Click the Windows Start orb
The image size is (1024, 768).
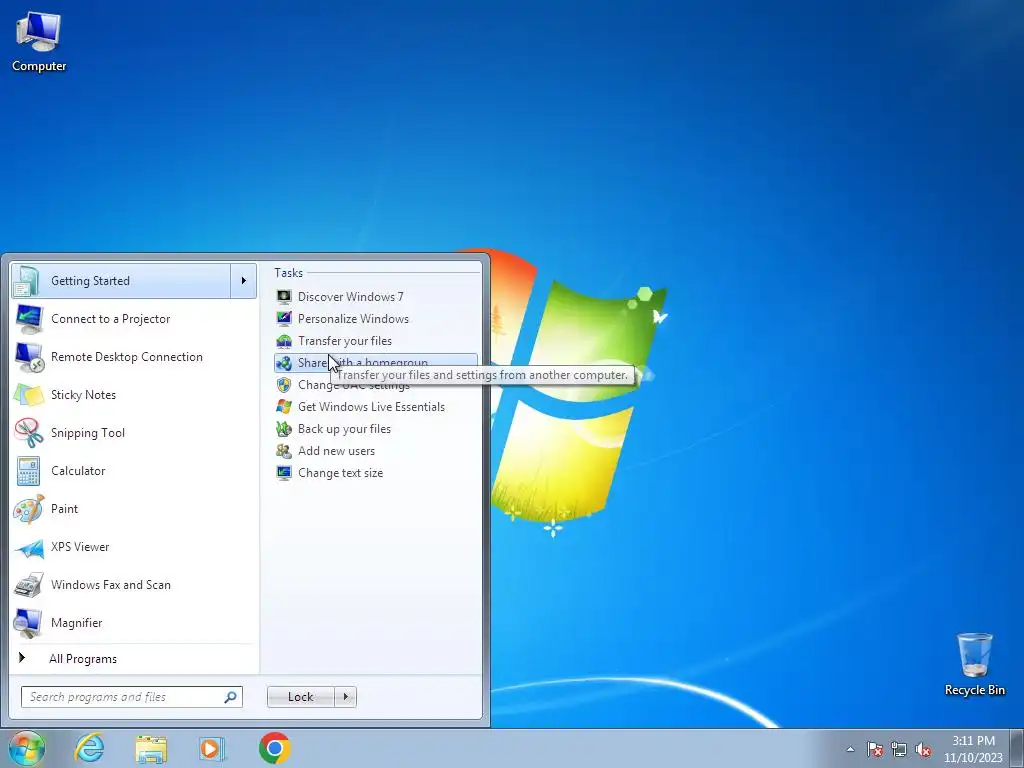tap(27, 748)
